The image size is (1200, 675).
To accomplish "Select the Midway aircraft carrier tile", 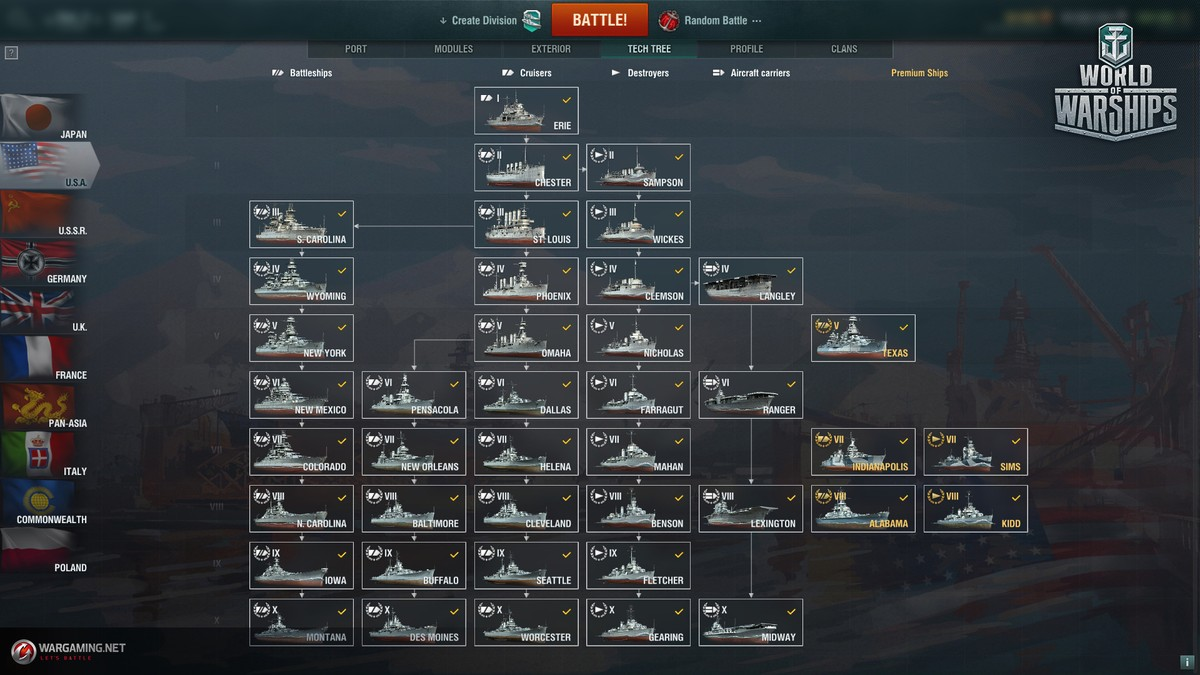I will [x=751, y=622].
